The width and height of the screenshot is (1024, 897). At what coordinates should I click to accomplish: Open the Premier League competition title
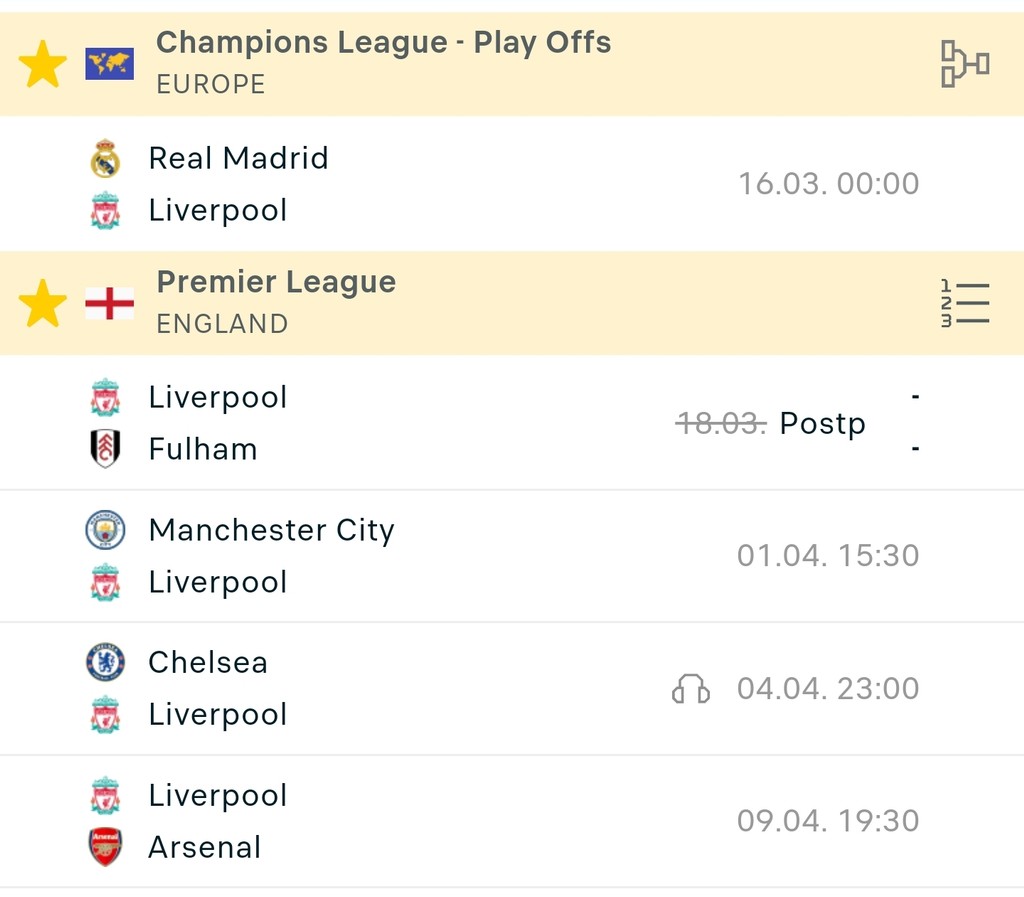pos(276,282)
